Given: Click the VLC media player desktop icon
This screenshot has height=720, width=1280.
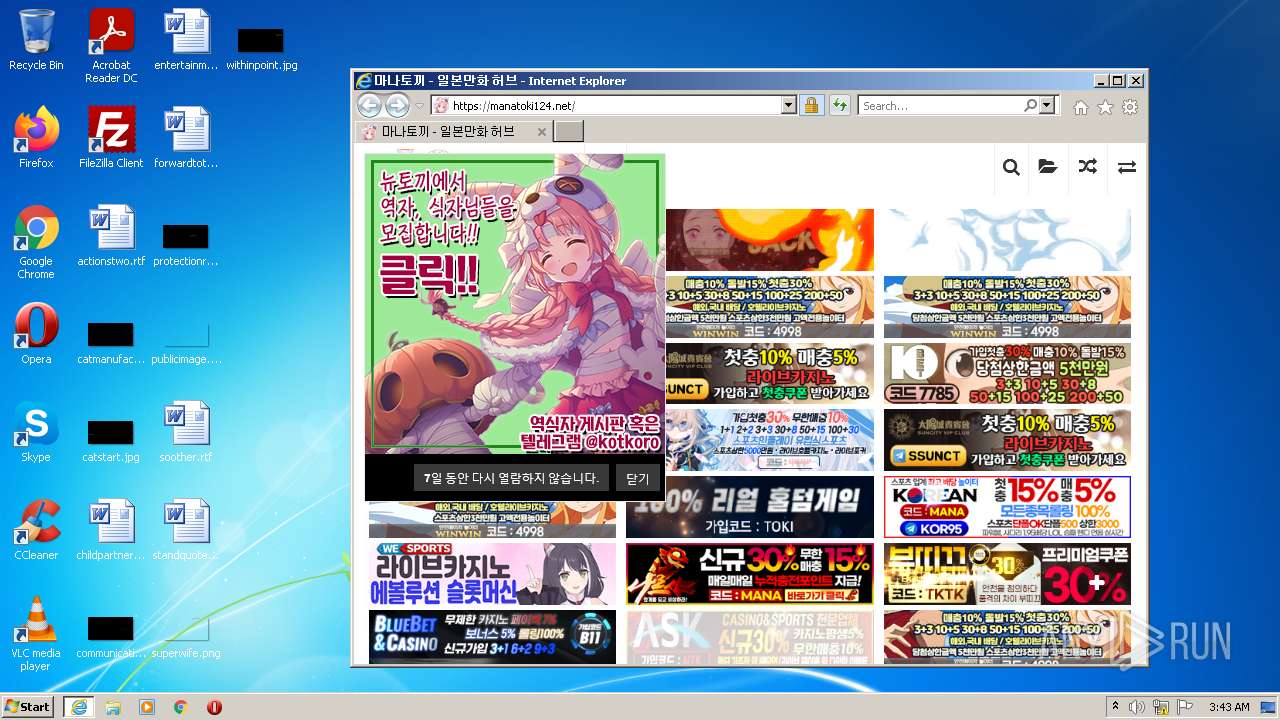Looking at the screenshot, I should click(x=36, y=635).
